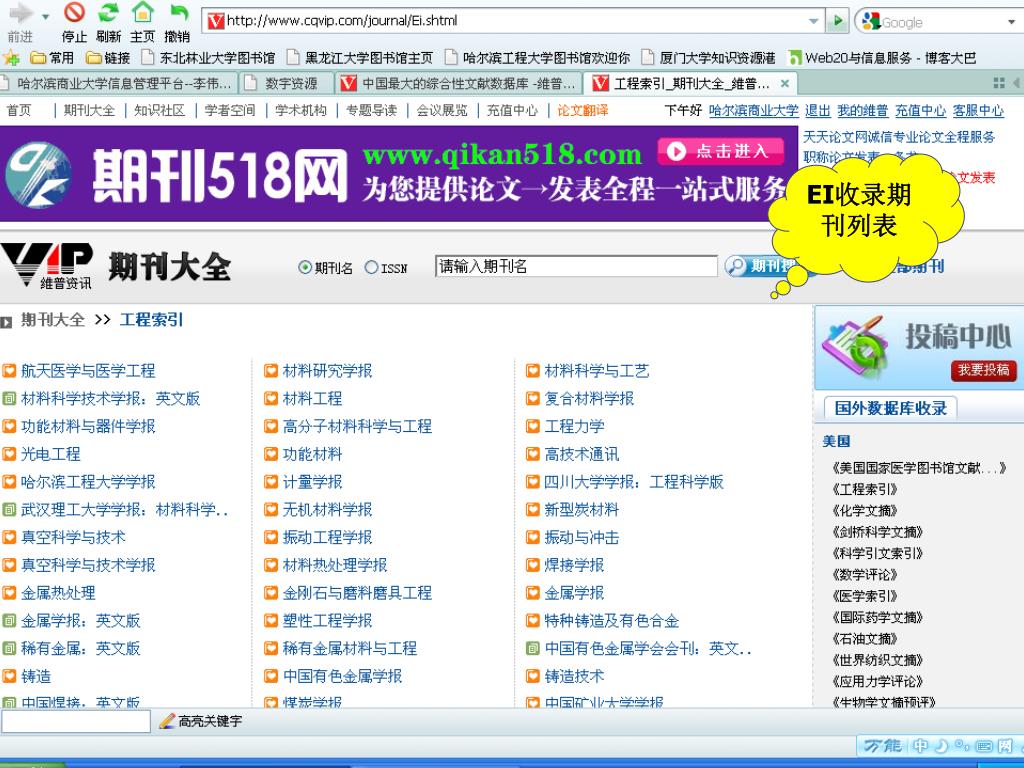This screenshot has width=1024, height=768.
Task: Click the play icon on 点击进入 banner button
Action: coord(677,151)
